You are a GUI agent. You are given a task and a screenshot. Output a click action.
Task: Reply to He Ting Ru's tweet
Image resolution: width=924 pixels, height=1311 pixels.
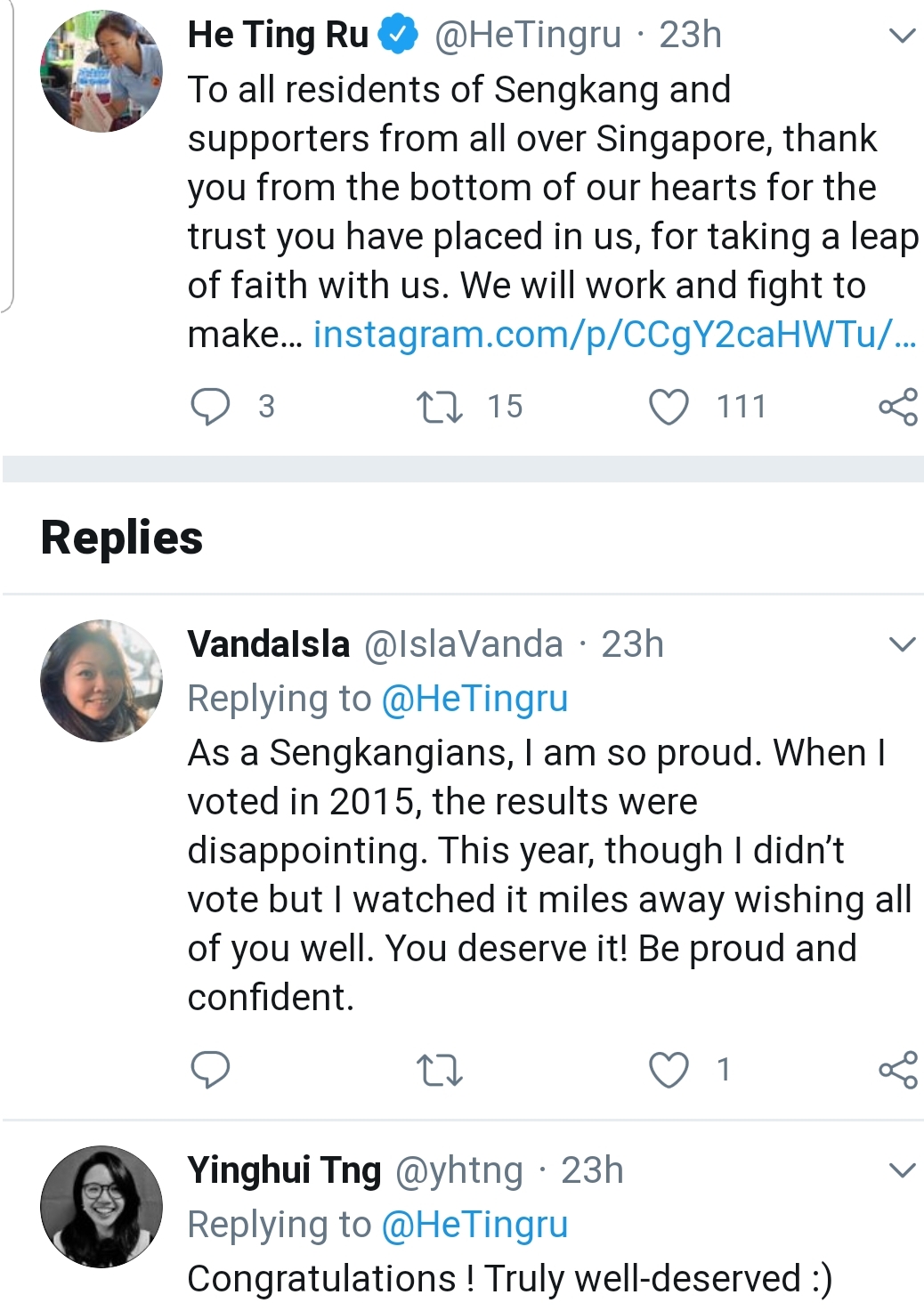(211, 407)
